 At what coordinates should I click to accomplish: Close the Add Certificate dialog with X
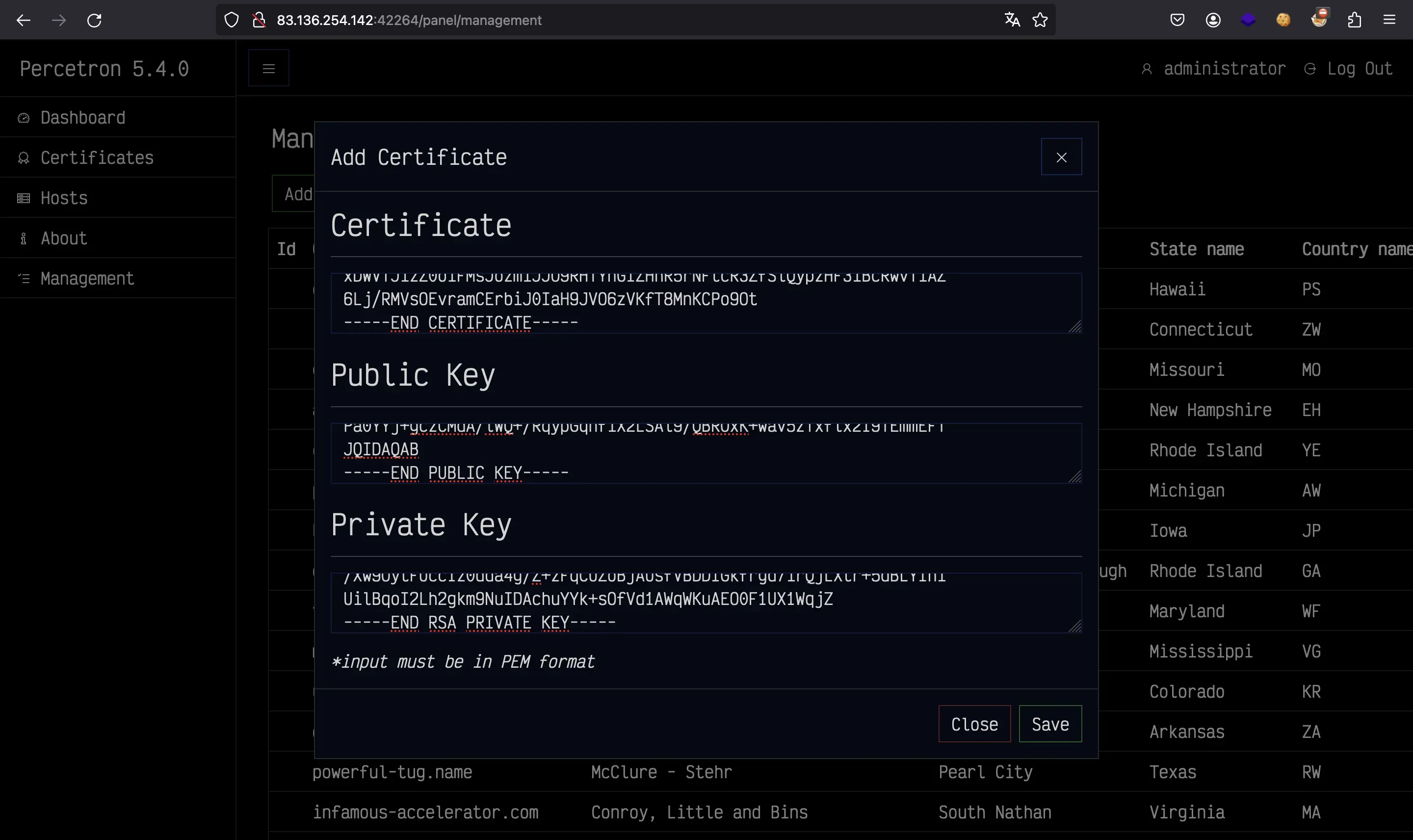click(1061, 157)
